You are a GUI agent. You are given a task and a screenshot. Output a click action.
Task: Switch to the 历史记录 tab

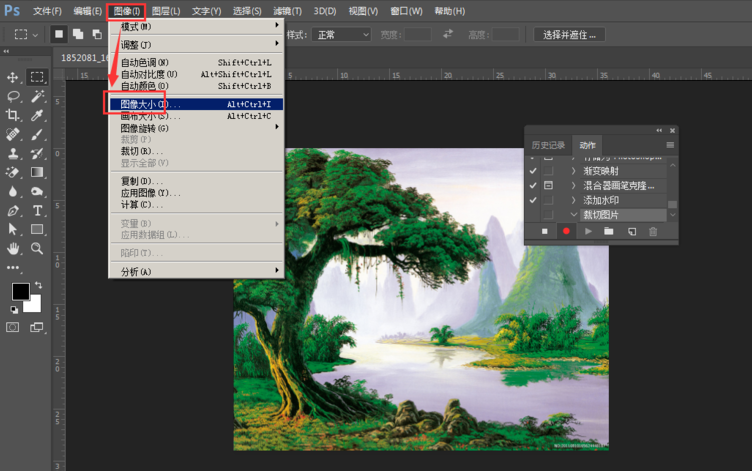[x=548, y=145]
